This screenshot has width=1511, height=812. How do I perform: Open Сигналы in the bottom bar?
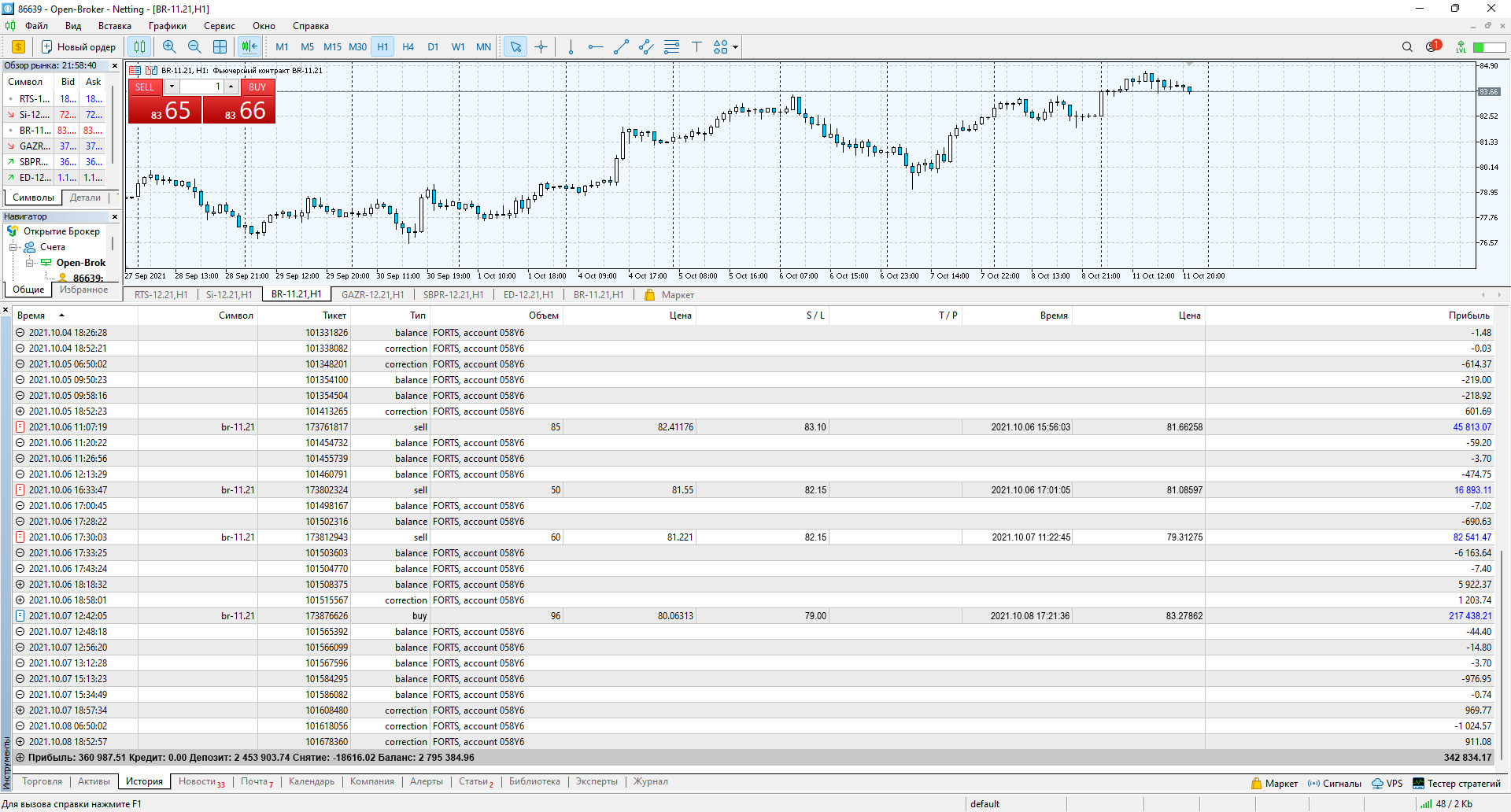[1335, 784]
